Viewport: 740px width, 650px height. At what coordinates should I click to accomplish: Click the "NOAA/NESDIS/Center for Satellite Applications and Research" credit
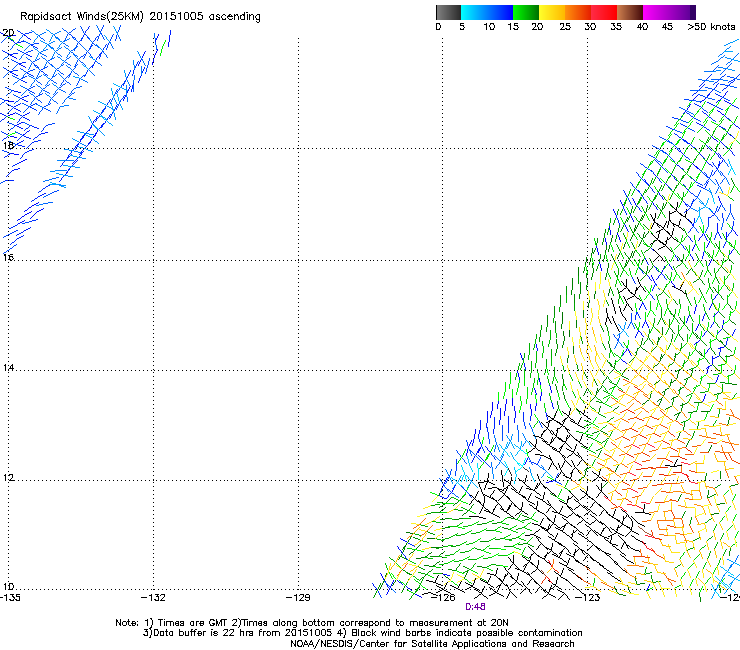[x=432, y=644]
